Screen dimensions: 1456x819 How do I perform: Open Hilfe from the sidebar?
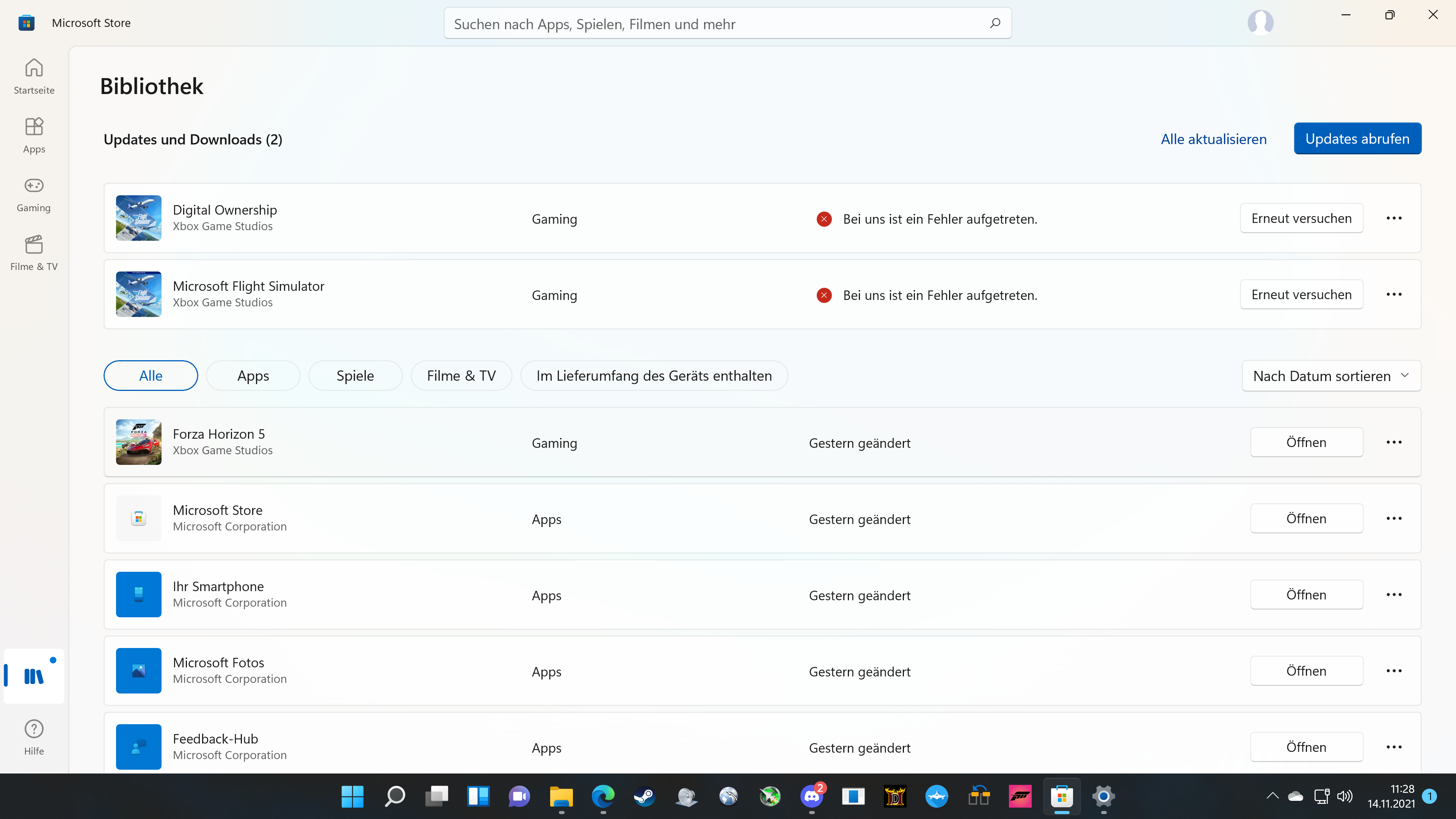point(34,736)
